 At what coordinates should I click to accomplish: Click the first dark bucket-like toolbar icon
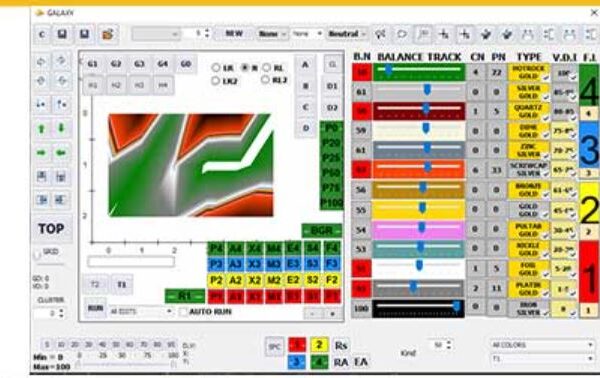486,34
